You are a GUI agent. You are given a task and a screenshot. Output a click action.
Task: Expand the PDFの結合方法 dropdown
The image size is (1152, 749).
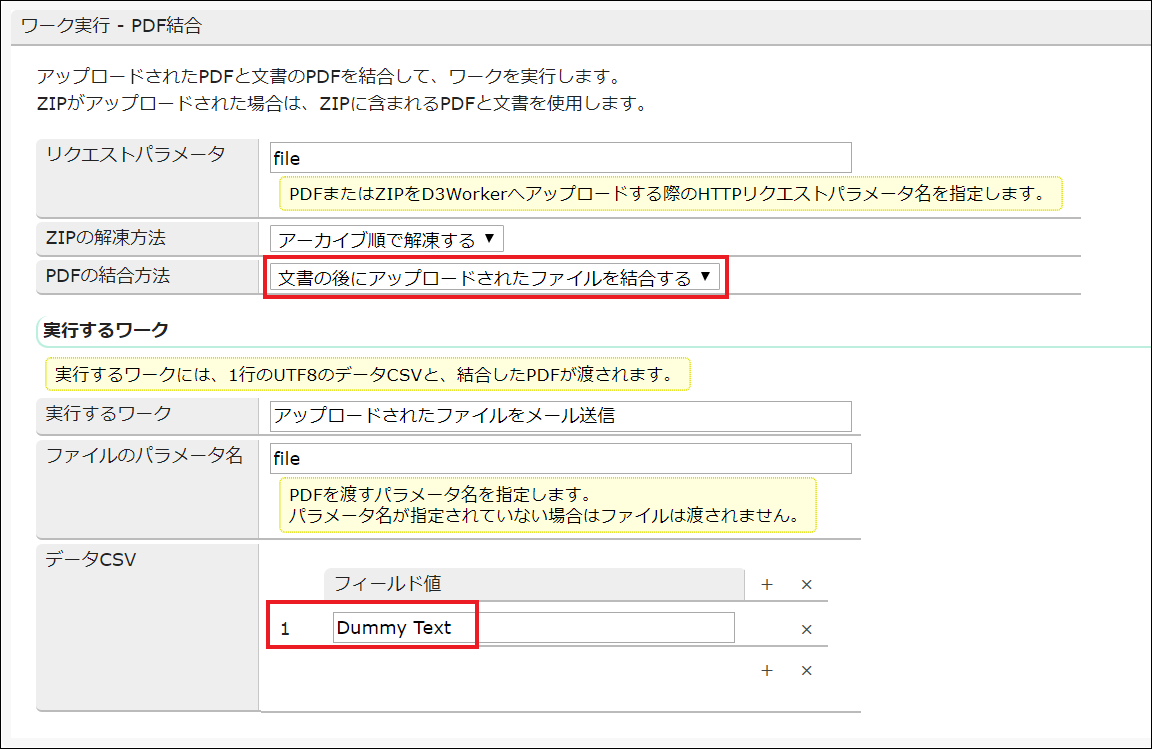coord(494,278)
